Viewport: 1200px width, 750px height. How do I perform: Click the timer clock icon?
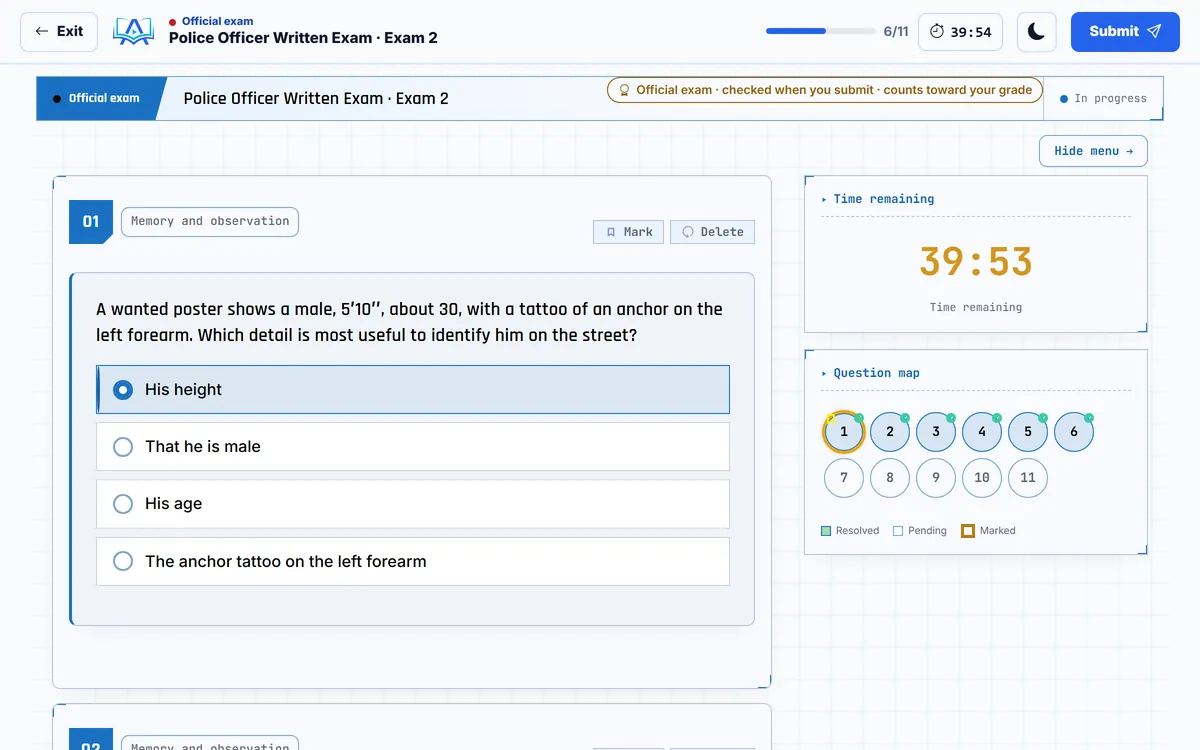click(937, 32)
